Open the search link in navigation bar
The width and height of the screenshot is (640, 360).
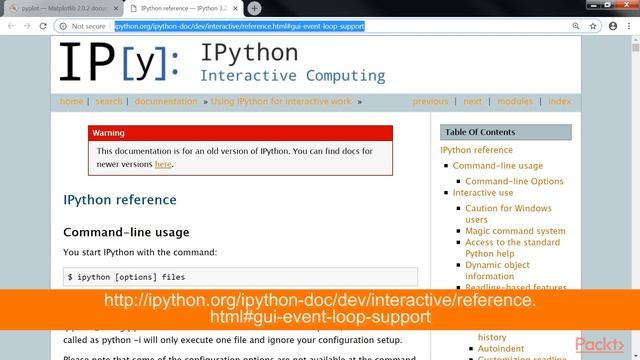109,101
